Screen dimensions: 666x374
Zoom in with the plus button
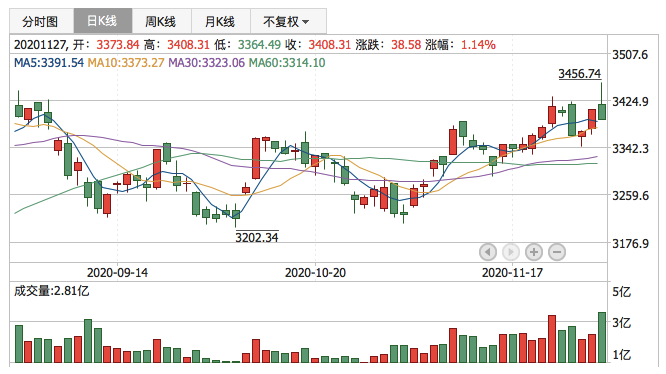(x=534, y=252)
